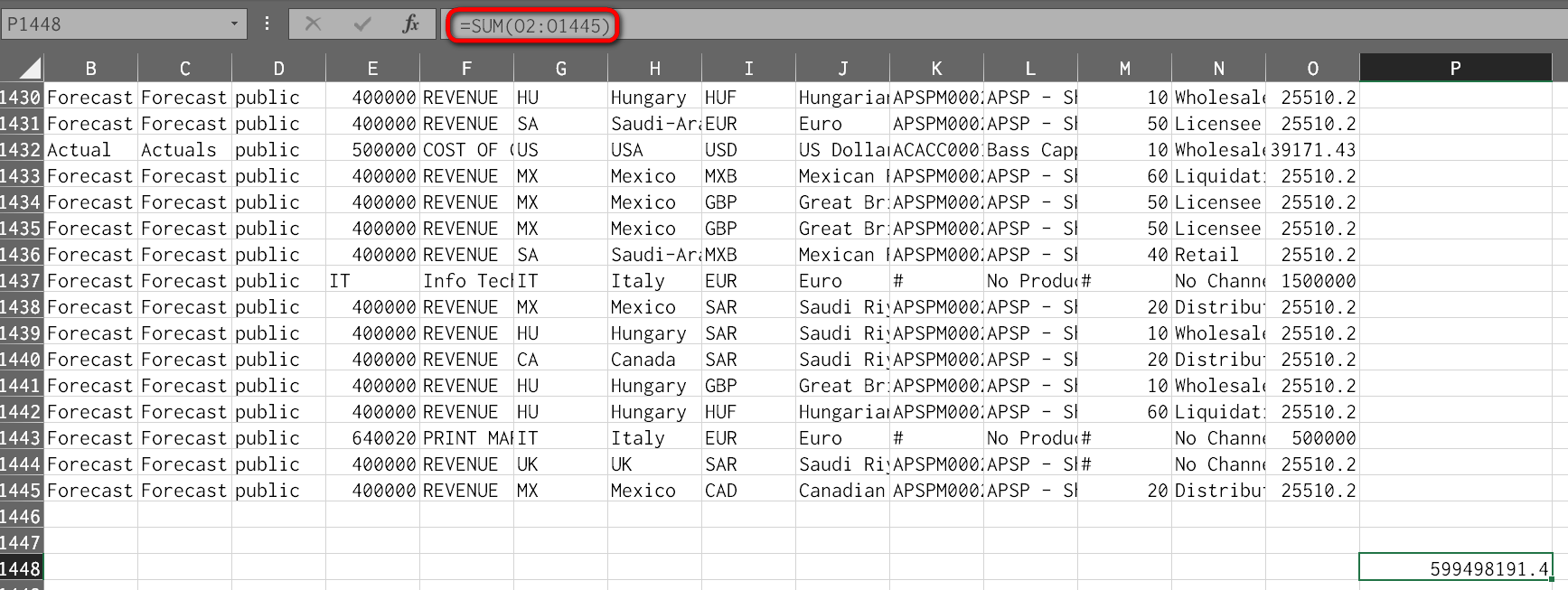This screenshot has height=590, width=1568.
Task: Click the 'Canadian' cell in row 1445
Action: [843, 491]
